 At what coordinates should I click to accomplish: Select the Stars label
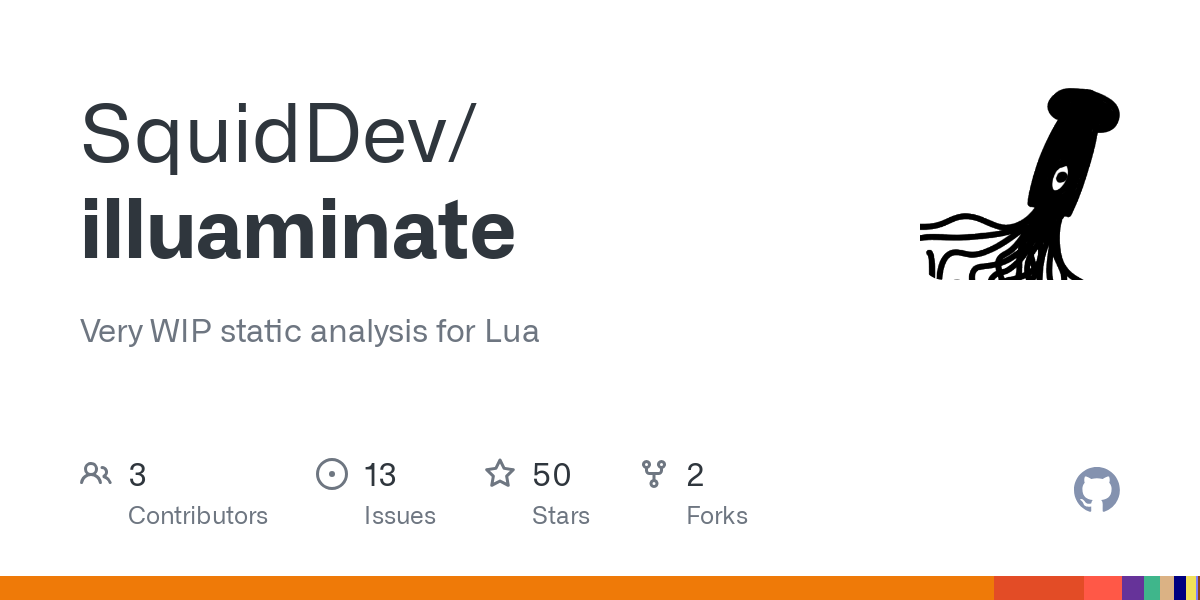coord(561,516)
